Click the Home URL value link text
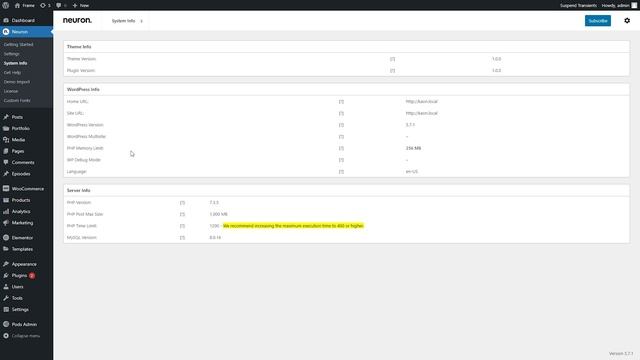The height and width of the screenshot is (360, 640). [421, 102]
